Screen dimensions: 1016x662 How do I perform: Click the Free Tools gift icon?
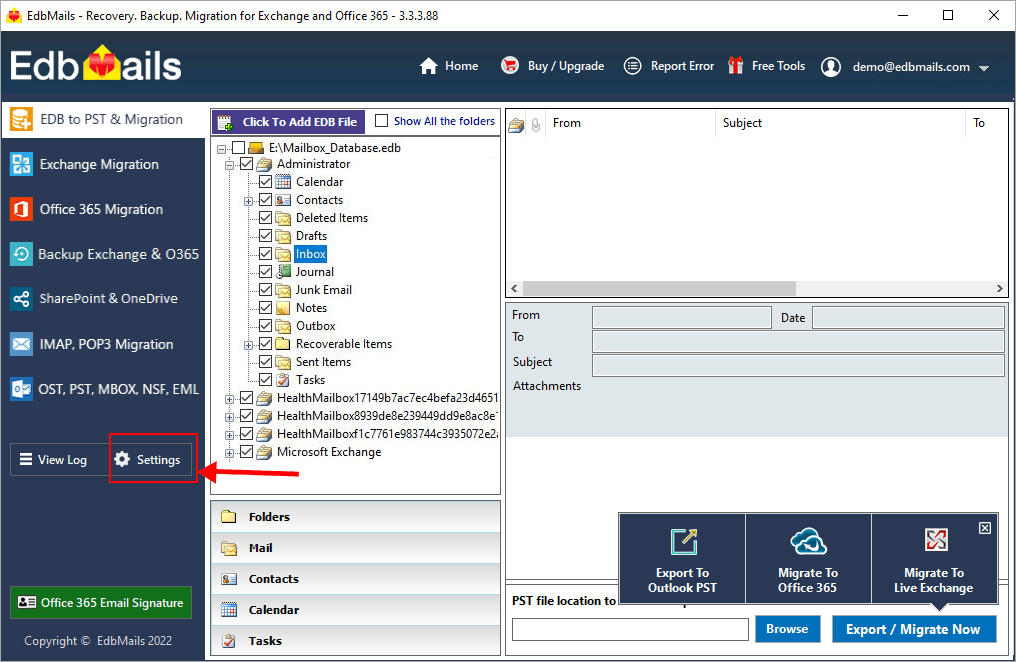coord(736,66)
